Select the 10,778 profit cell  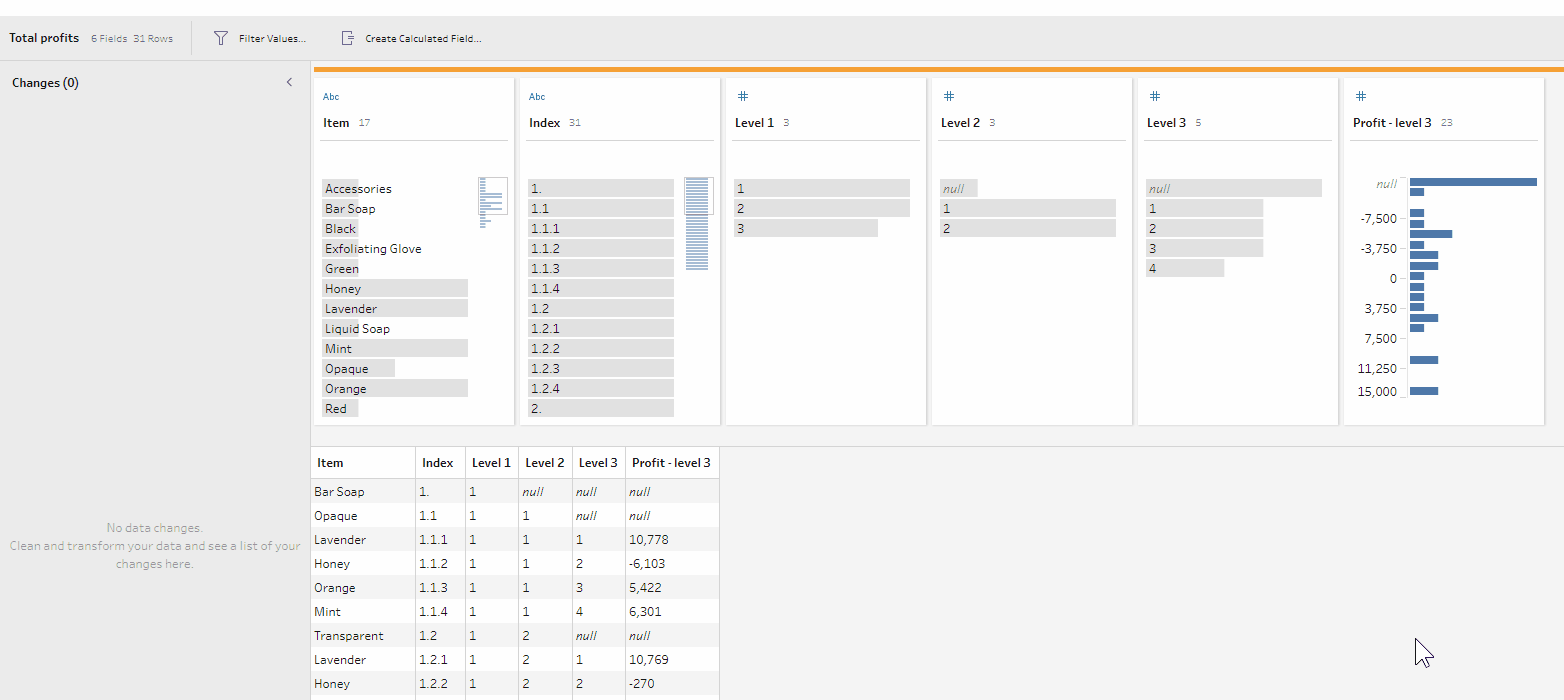pyautogui.click(x=672, y=540)
